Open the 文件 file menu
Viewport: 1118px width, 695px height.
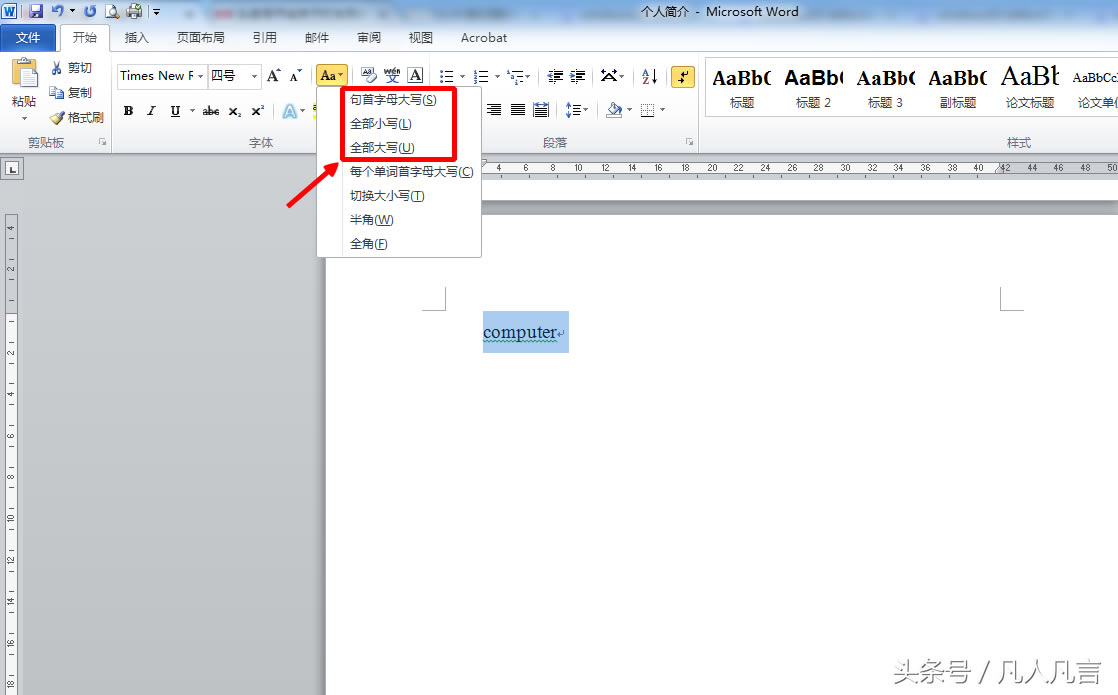[28, 38]
